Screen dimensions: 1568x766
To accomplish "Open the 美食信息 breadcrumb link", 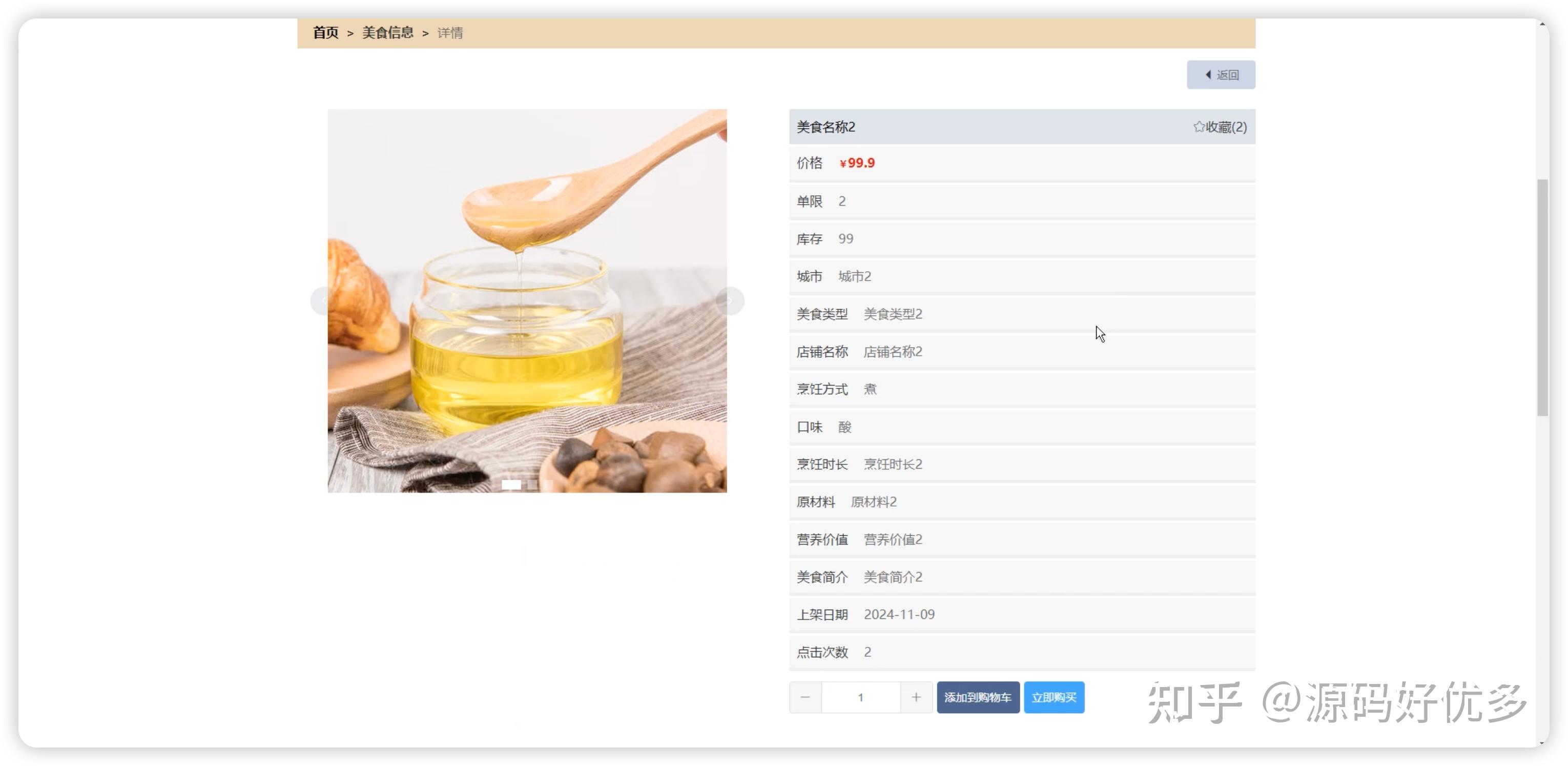I will click(388, 32).
